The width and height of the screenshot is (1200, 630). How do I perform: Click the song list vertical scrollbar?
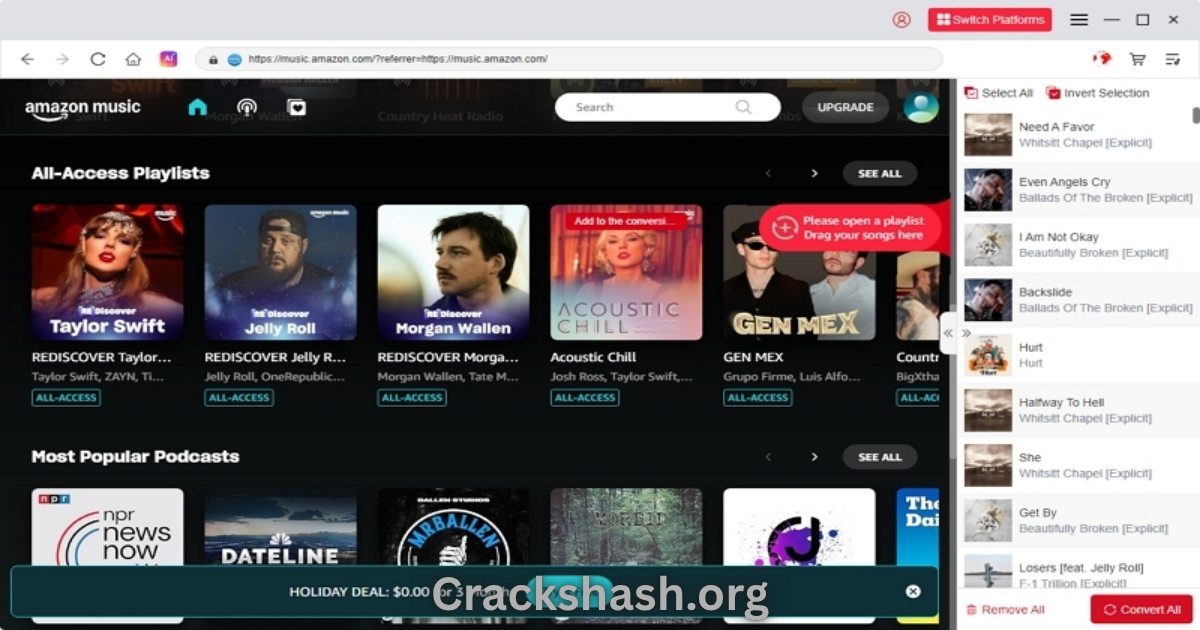pos(1196,116)
